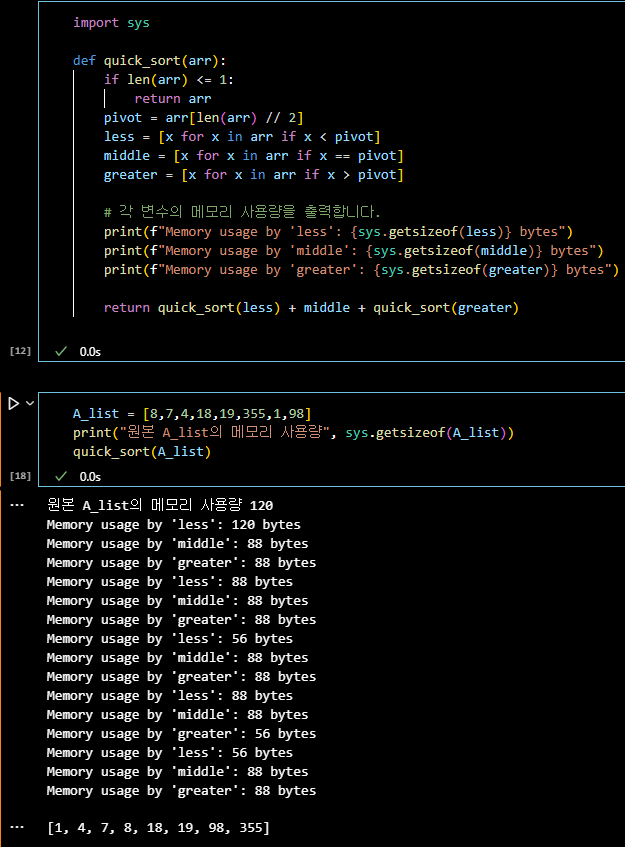Click the 'if len(arr) <= 1:' line
The height and width of the screenshot is (847, 625).
tap(169, 80)
